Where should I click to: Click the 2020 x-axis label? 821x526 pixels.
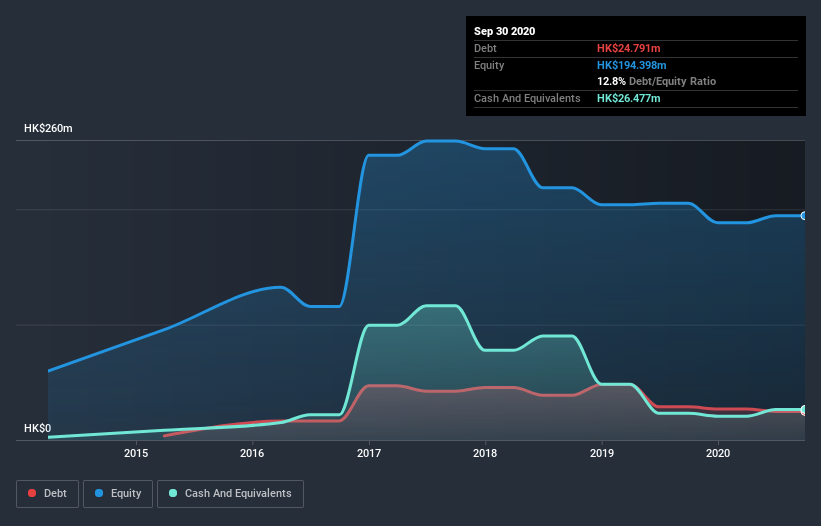718,453
